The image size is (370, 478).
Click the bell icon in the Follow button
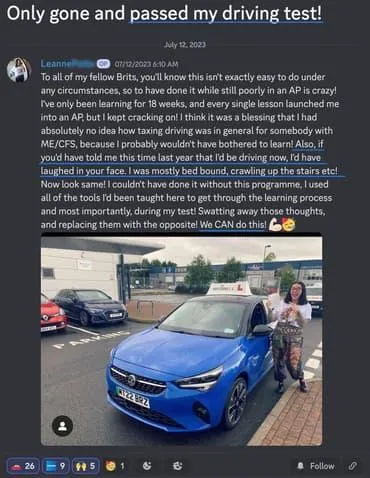point(300,466)
